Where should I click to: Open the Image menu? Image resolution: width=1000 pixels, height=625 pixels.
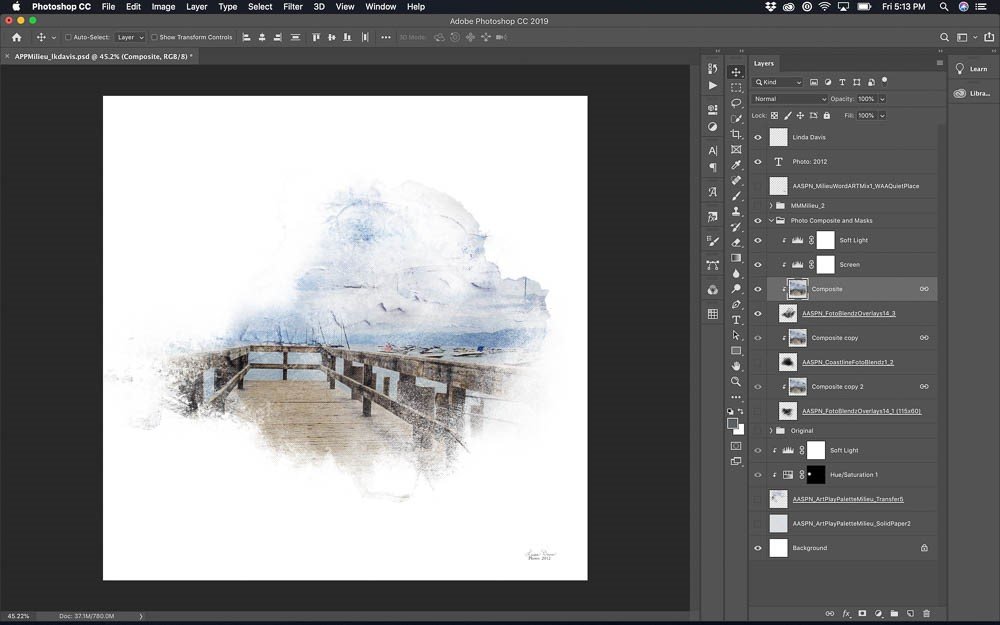coord(163,6)
